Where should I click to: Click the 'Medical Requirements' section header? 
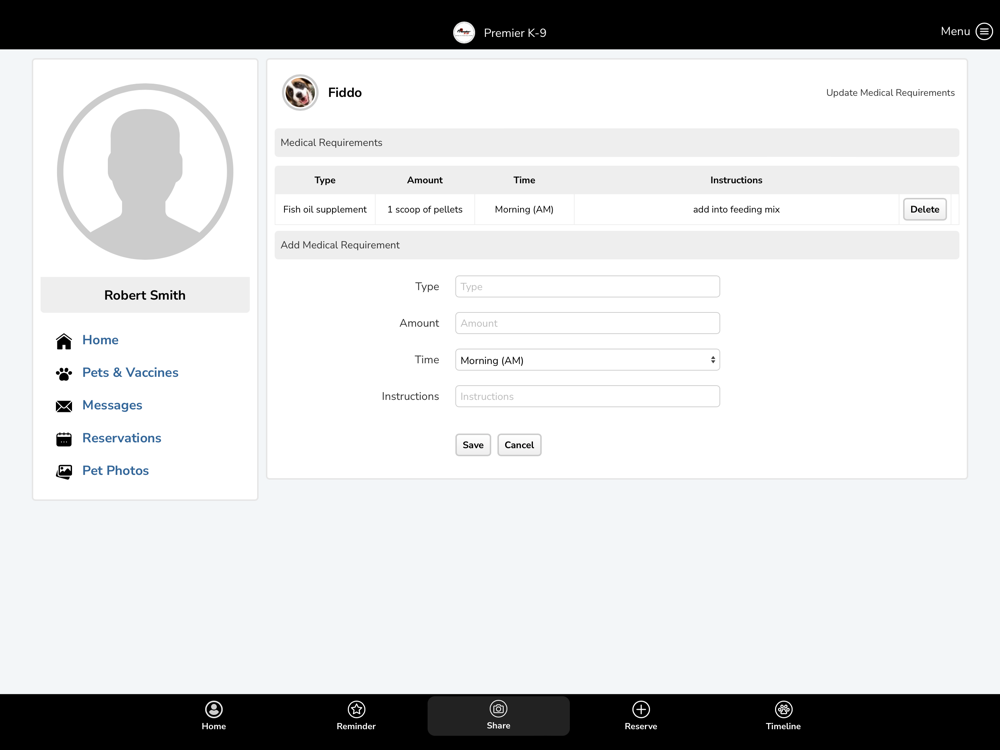[617, 143]
